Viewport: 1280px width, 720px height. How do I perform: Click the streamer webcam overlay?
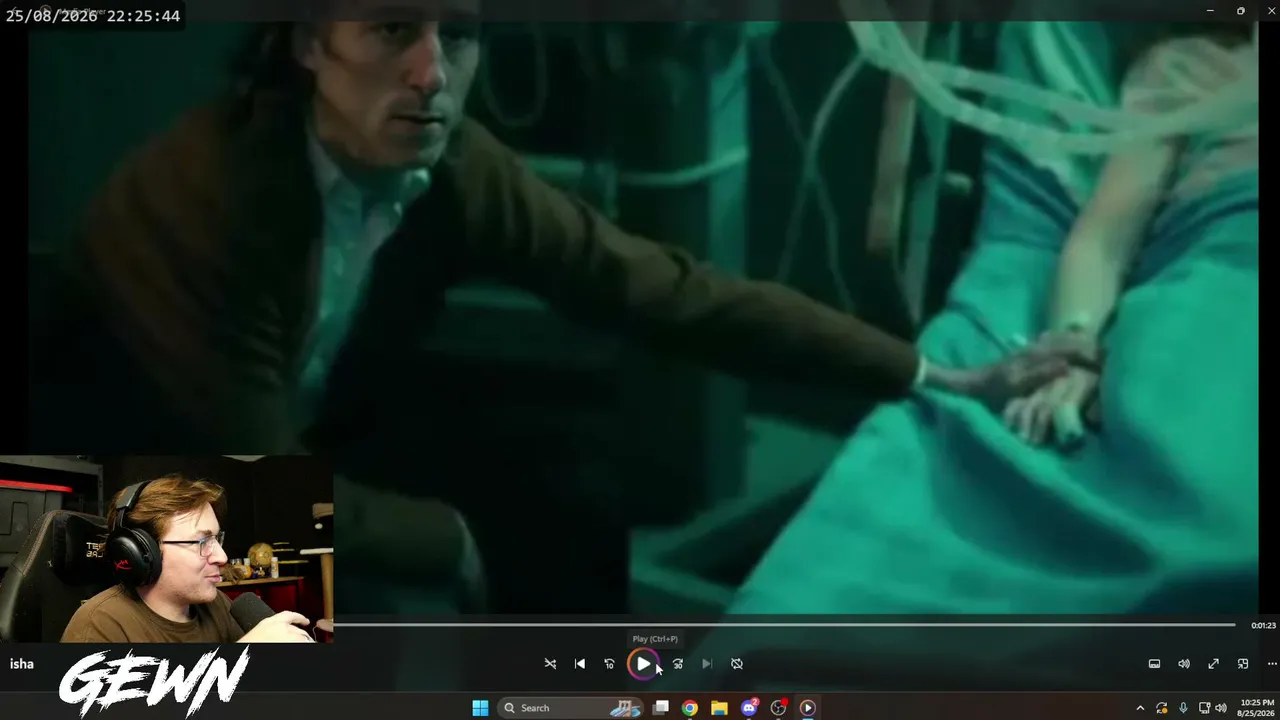pos(166,549)
